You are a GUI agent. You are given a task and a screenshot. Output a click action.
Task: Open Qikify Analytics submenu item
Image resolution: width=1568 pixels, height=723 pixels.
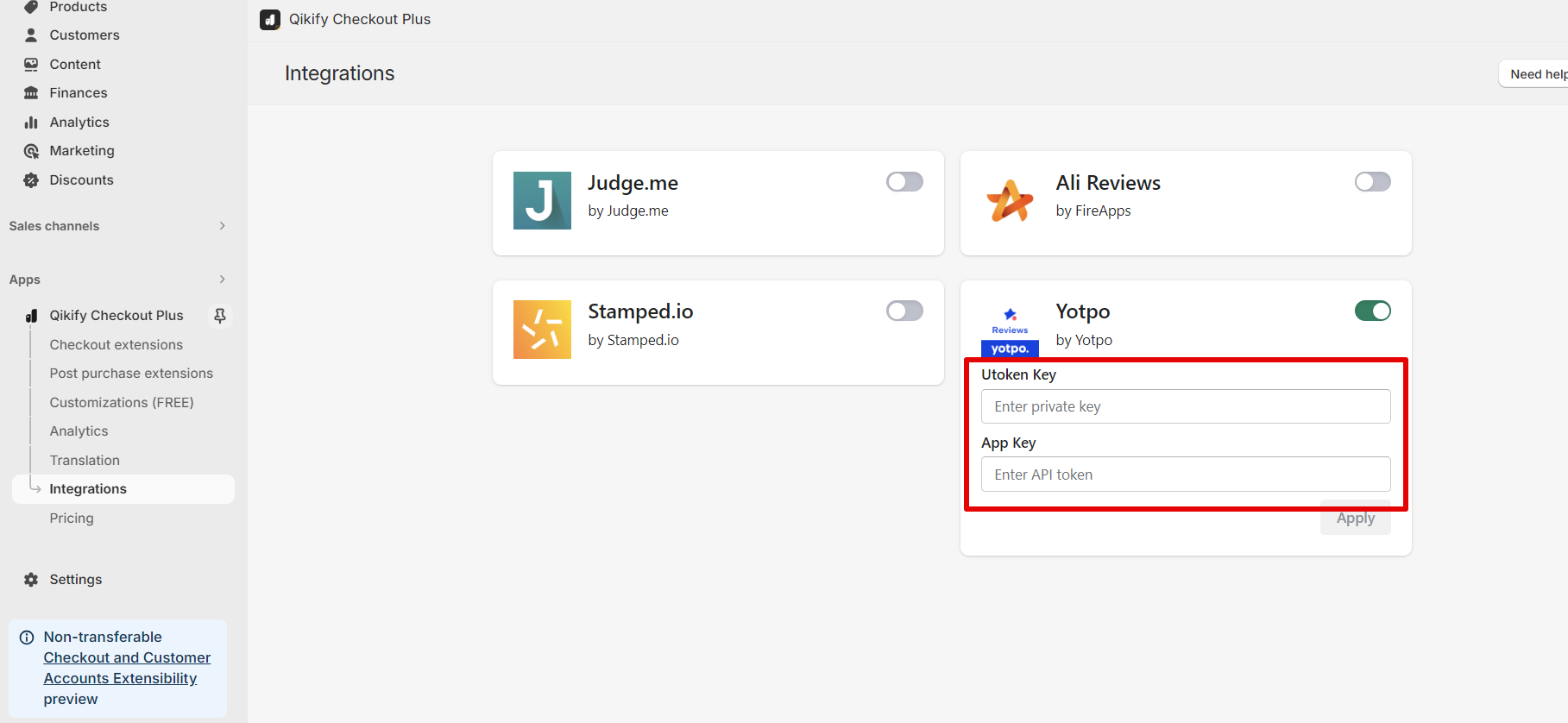point(79,431)
